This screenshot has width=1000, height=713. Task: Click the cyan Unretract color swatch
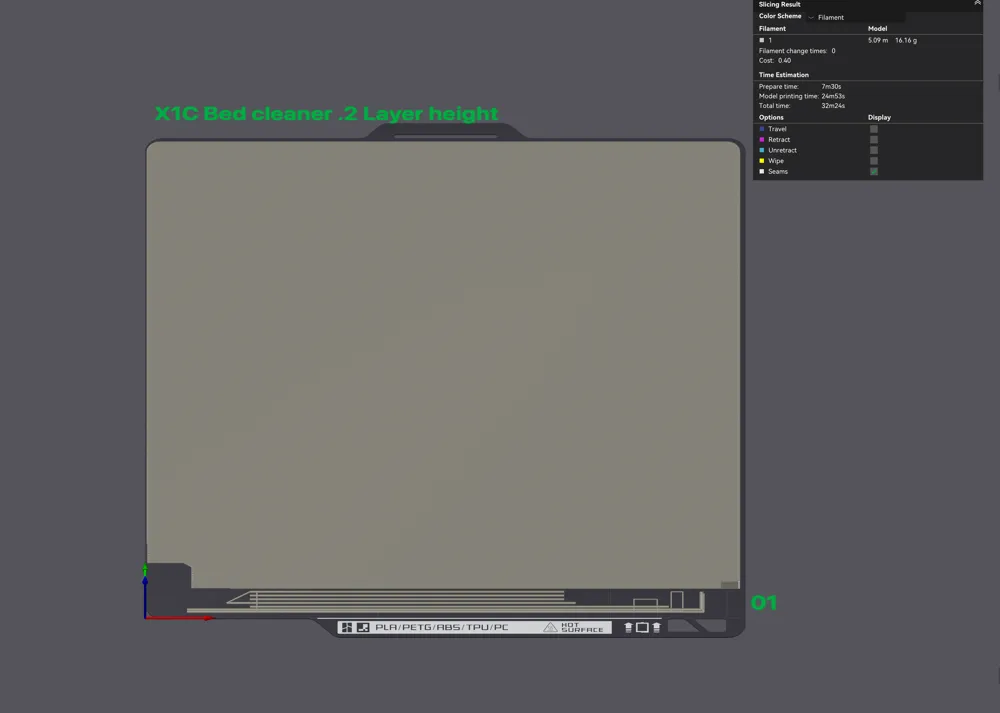pyautogui.click(x=761, y=151)
